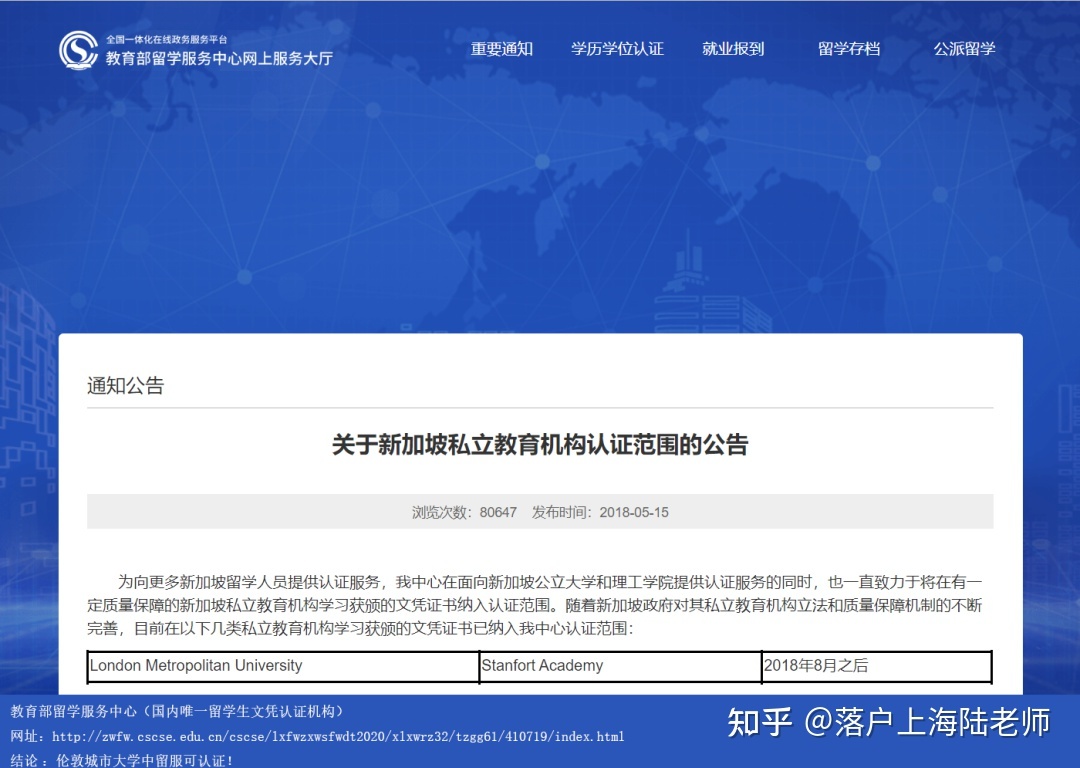This screenshot has height=768, width=1080.
Task: Select the Stanfort Academy table cell
Action: click(x=621, y=666)
